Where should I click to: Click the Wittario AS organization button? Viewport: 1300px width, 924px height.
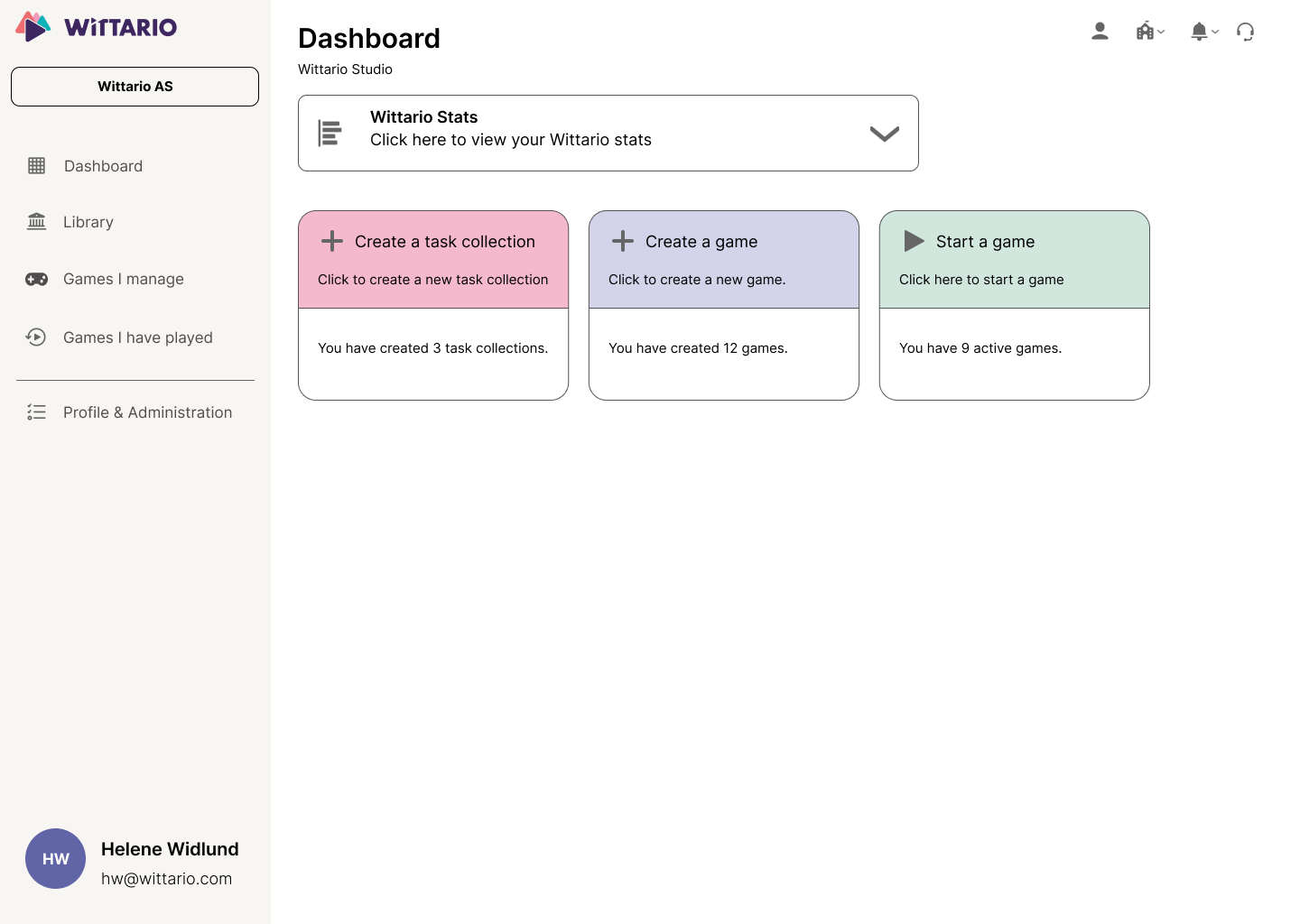(135, 87)
